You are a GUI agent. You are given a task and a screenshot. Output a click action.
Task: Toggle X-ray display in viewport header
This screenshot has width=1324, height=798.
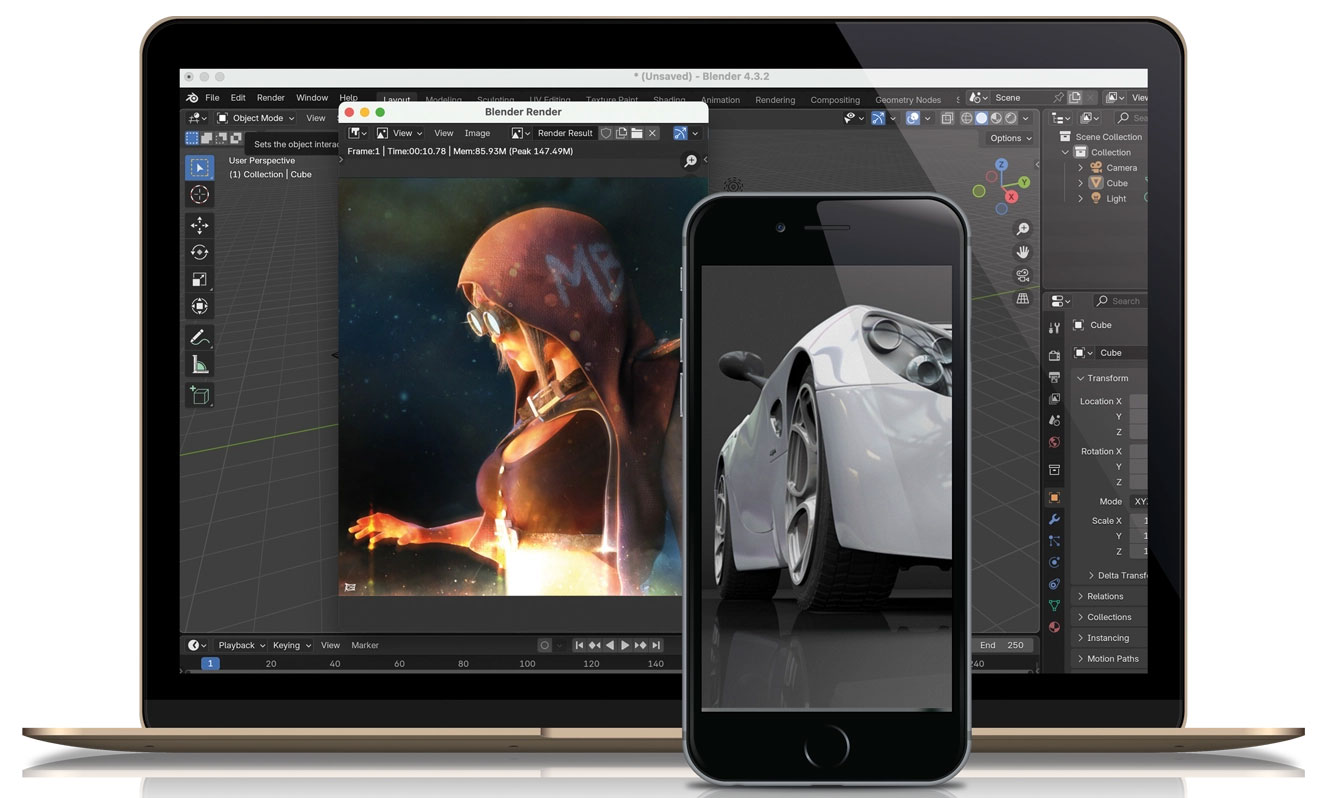click(947, 118)
